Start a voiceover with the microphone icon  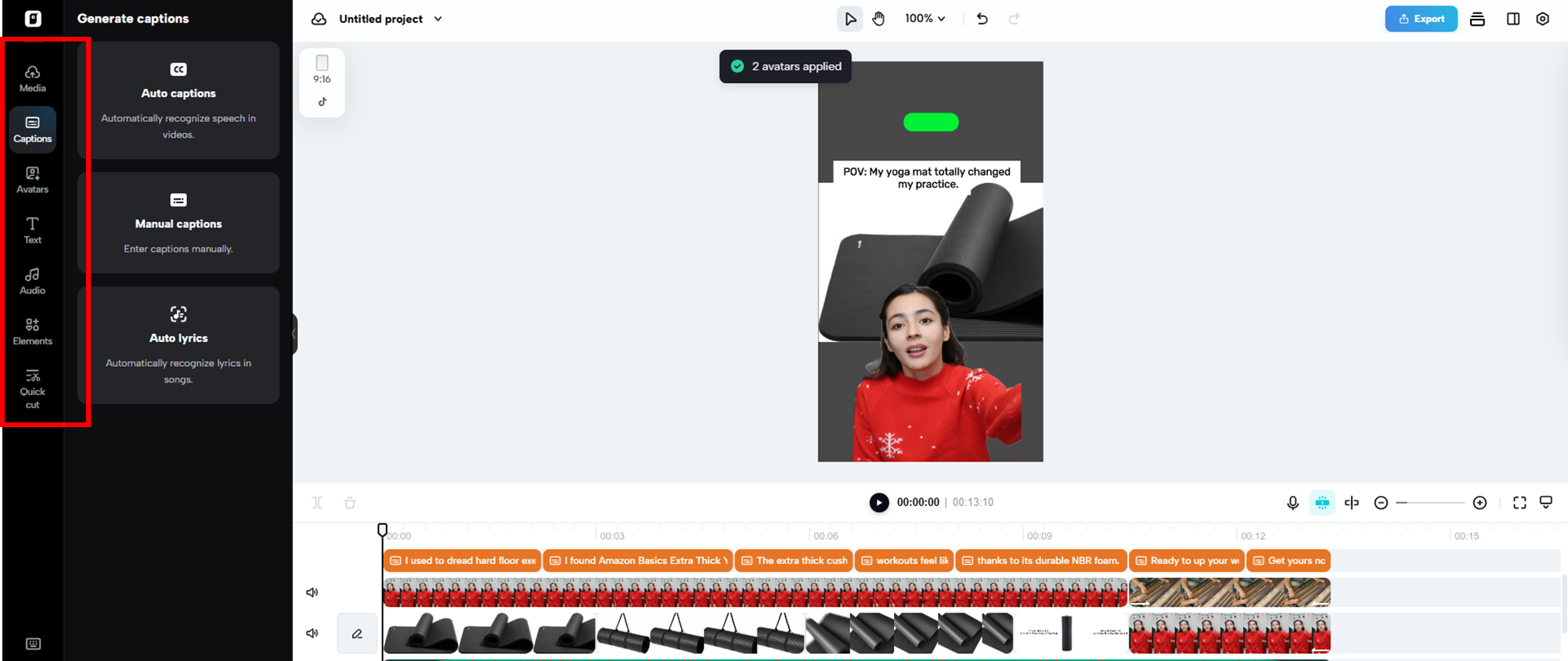coord(1292,502)
